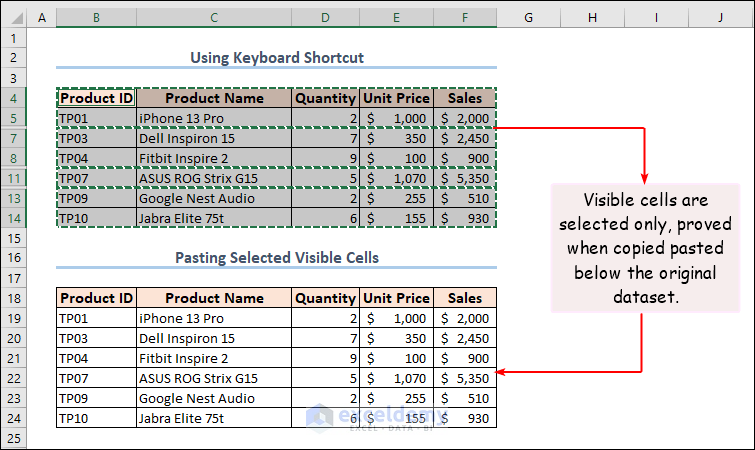Image resolution: width=755 pixels, height=450 pixels.
Task: Select the '5,350' sales cell in row 22
Action: coord(465,378)
